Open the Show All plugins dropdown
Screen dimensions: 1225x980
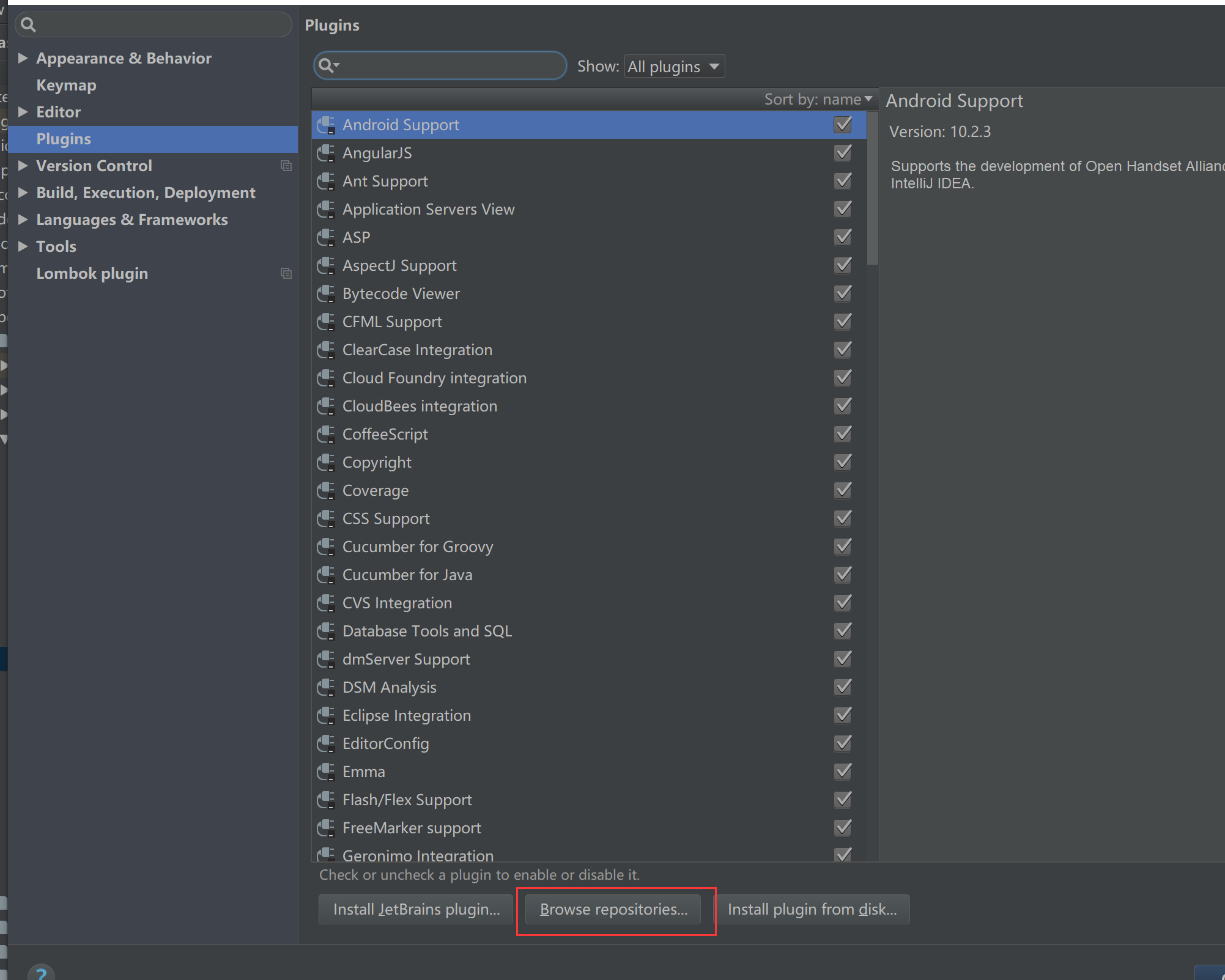674,66
